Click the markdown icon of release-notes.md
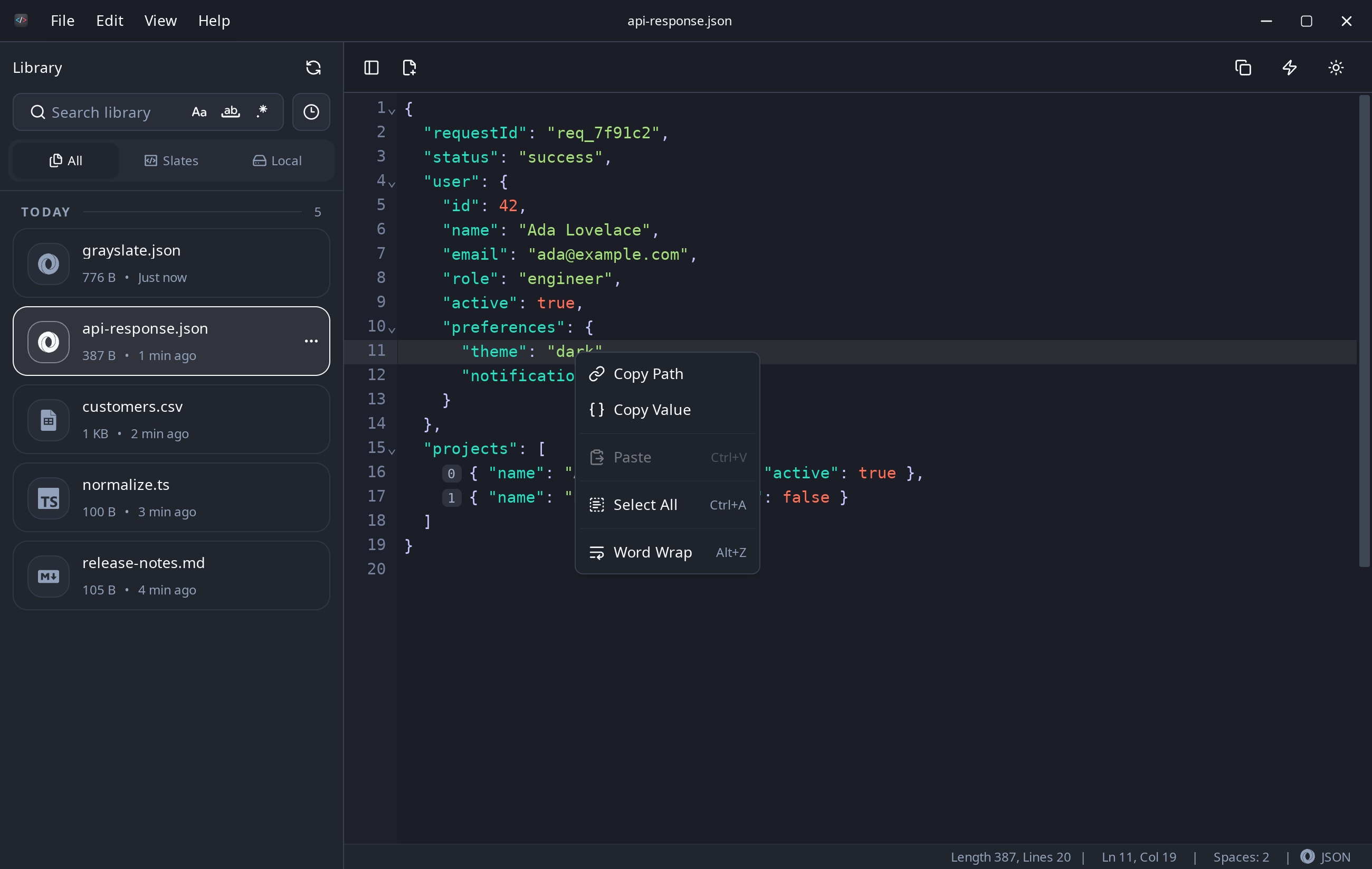 pyautogui.click(x=49, y=577)
